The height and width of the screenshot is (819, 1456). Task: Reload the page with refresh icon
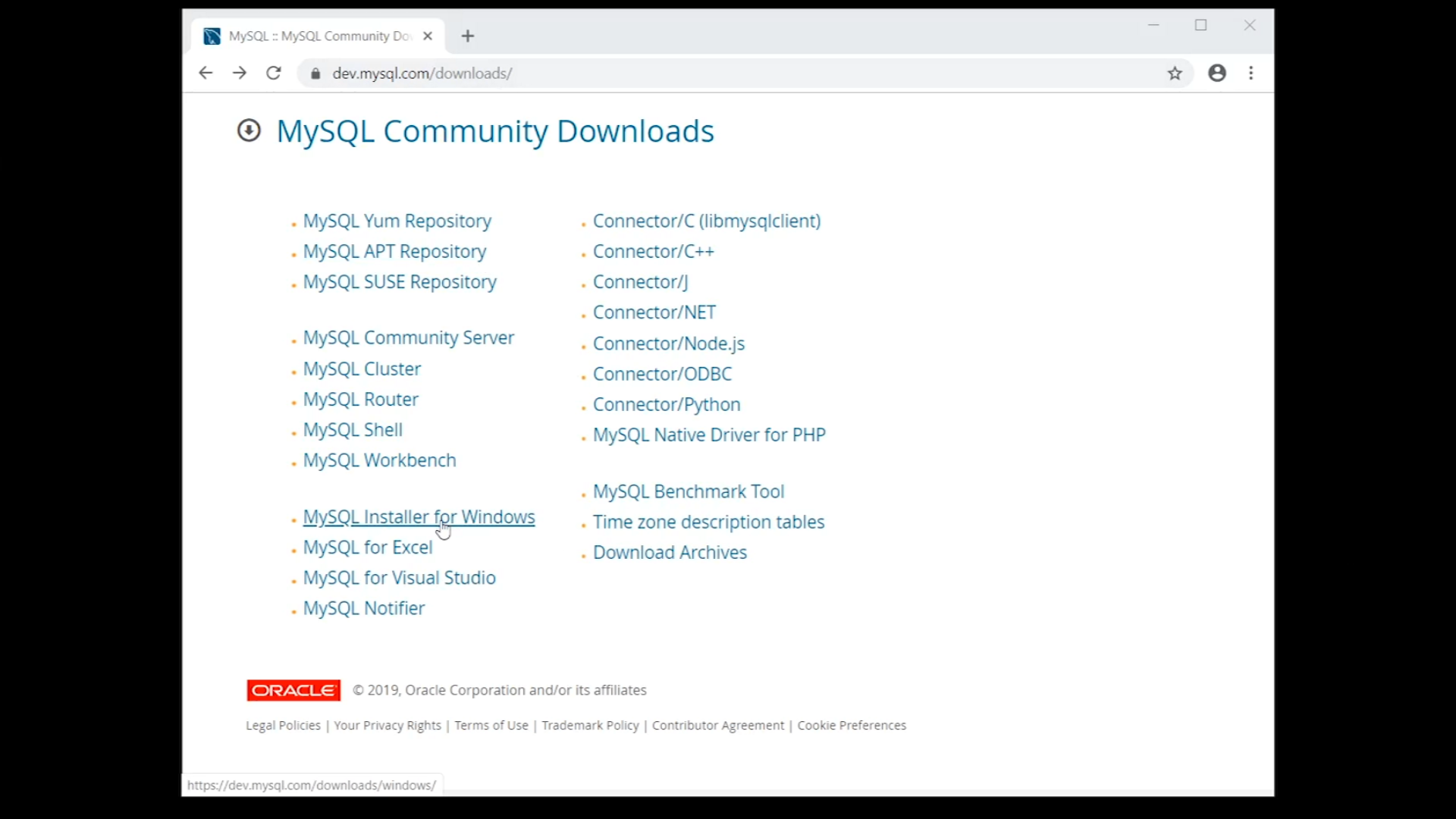point(274,73)
